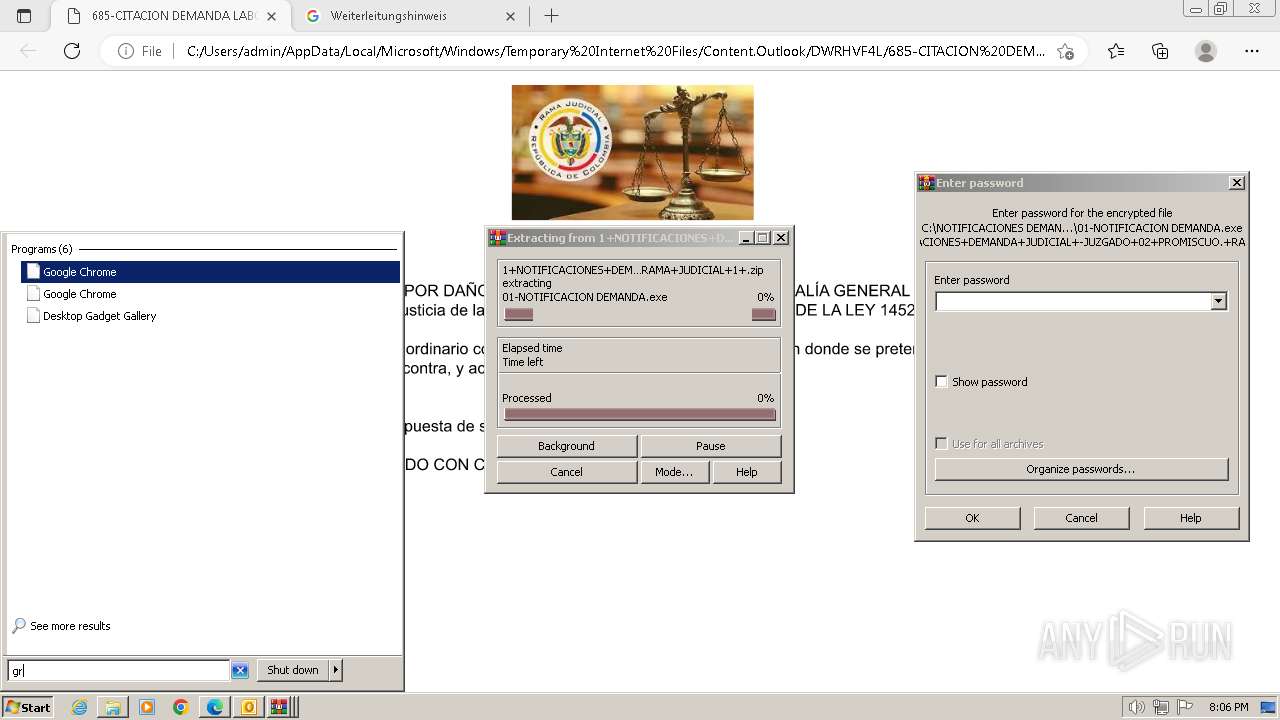Open Collections in Edge
The width and height of the screenshot is (1280, 720).
pos(1160,51)
